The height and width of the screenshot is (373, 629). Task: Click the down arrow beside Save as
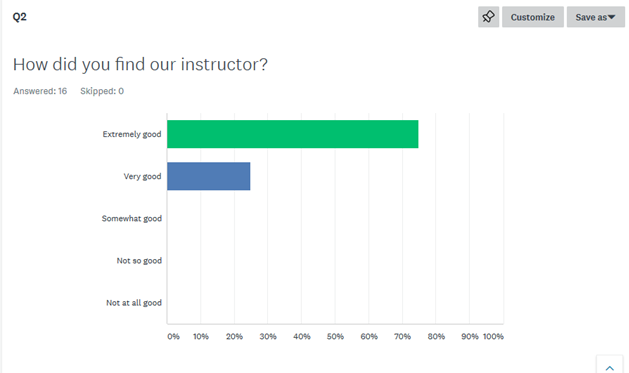coord(611,17)
